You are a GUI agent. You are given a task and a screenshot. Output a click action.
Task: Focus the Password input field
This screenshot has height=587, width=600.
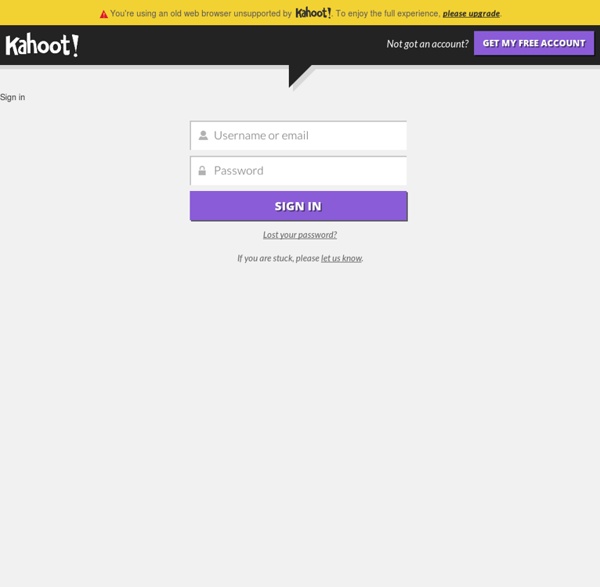pyautogui.click(x=305, y=171)
